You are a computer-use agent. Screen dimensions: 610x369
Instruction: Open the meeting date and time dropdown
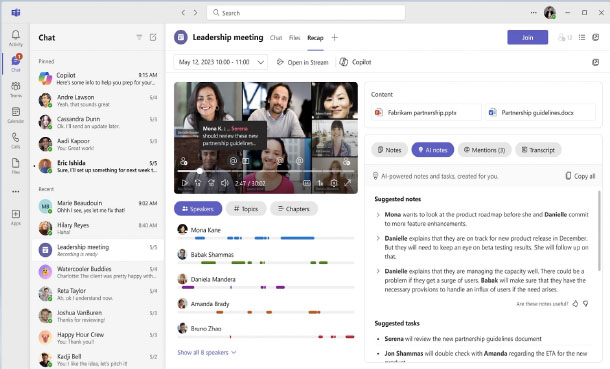point(221,62)
